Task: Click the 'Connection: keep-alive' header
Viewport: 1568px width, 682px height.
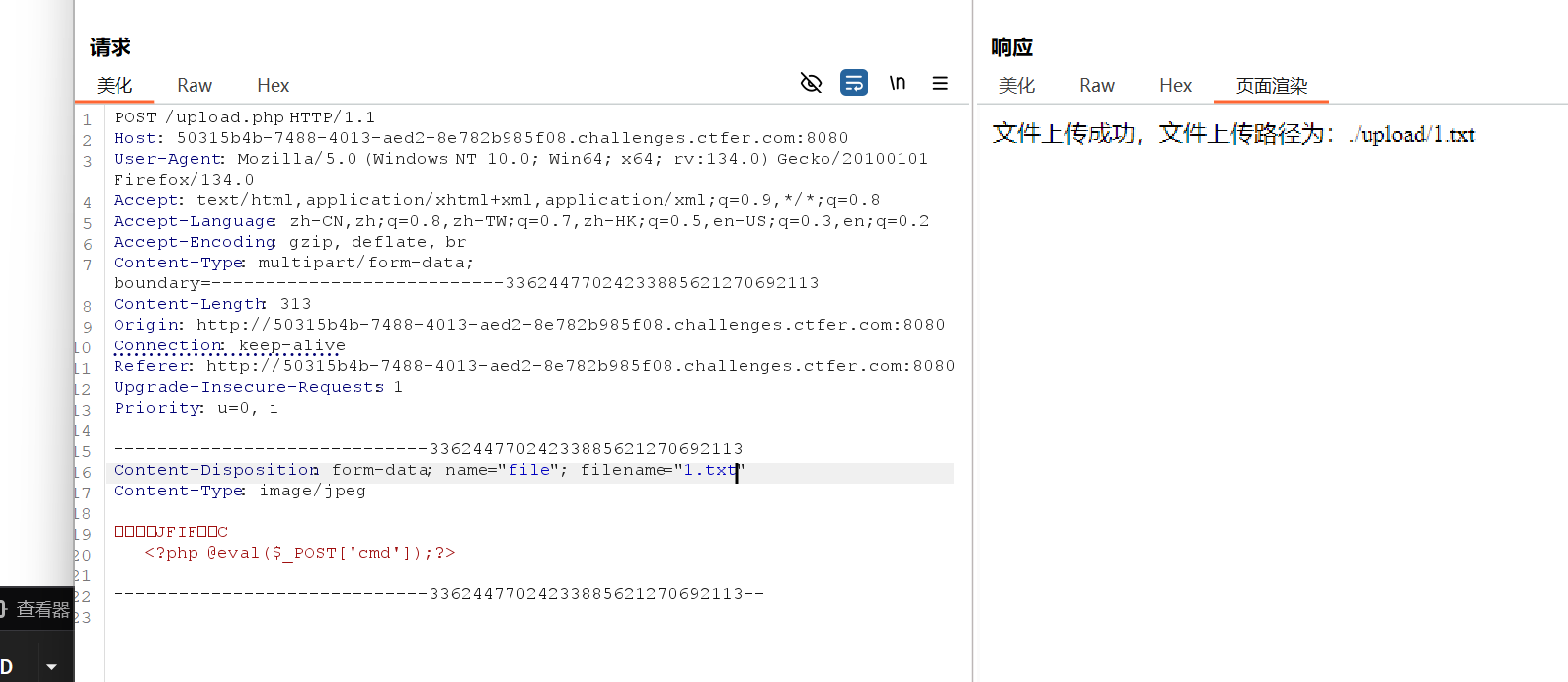Action: [229, 345]
